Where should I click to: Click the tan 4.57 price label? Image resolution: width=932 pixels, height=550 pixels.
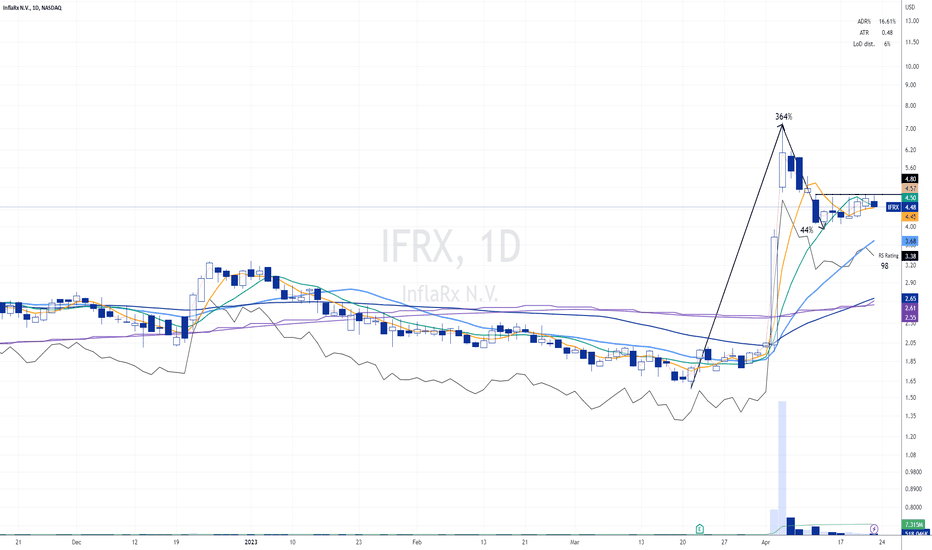[910, 188]
